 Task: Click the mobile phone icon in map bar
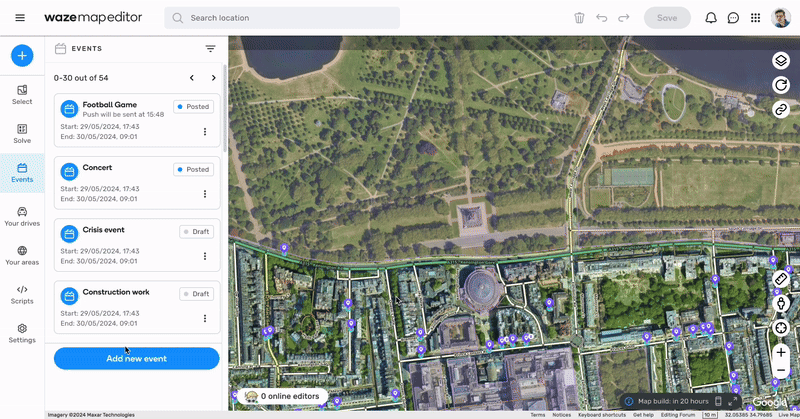pyautogui.click(x=718, y=401)
